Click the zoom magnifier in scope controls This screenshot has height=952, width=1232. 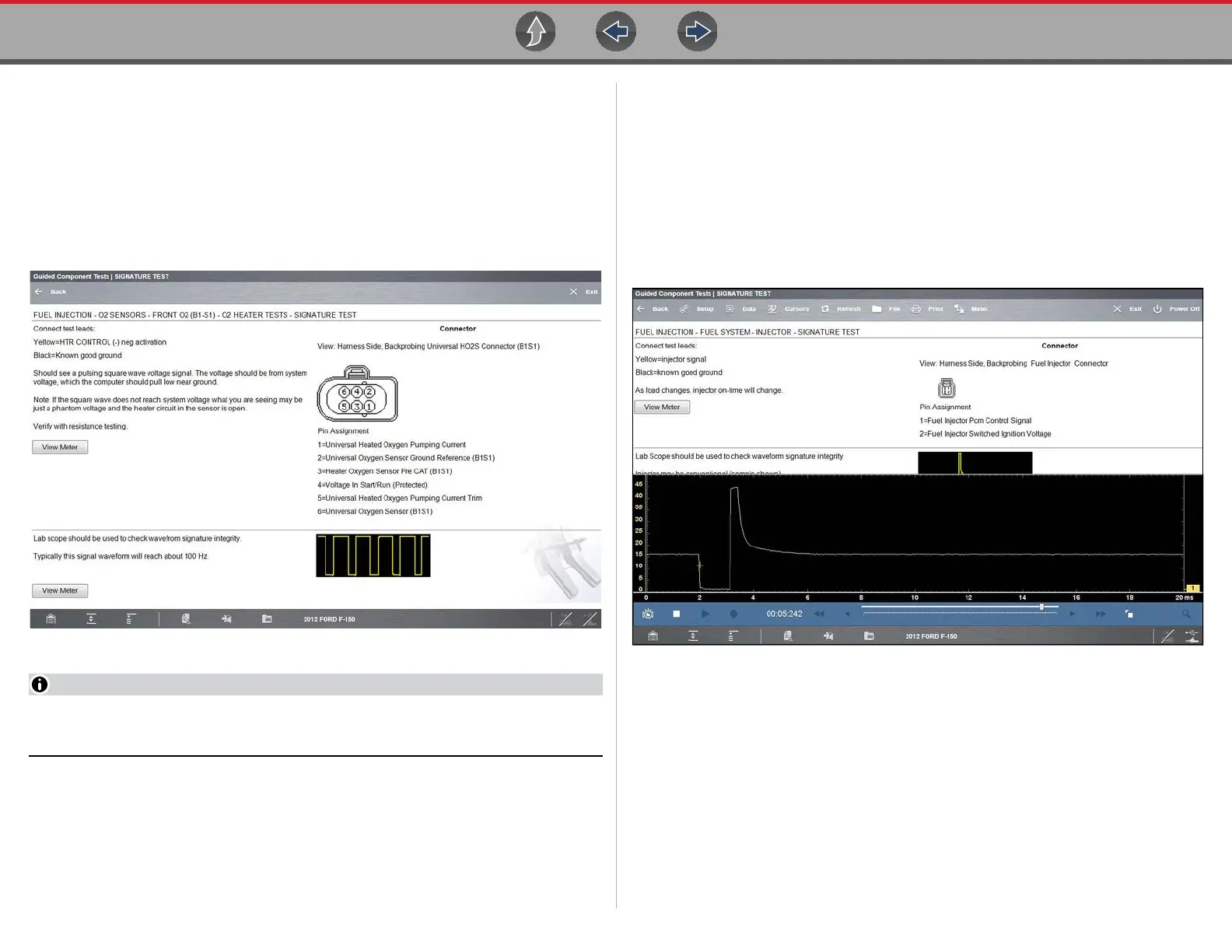click(1186, 614)
